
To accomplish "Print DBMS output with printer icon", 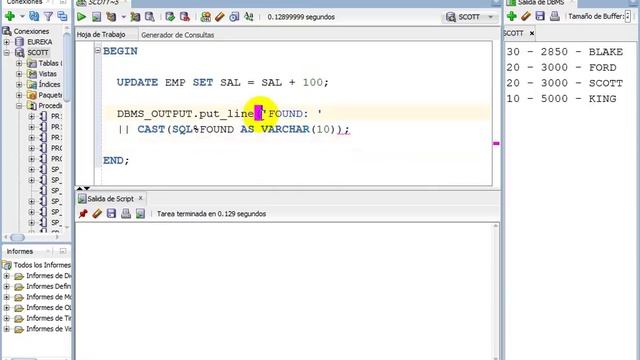I will coord(554,16).
